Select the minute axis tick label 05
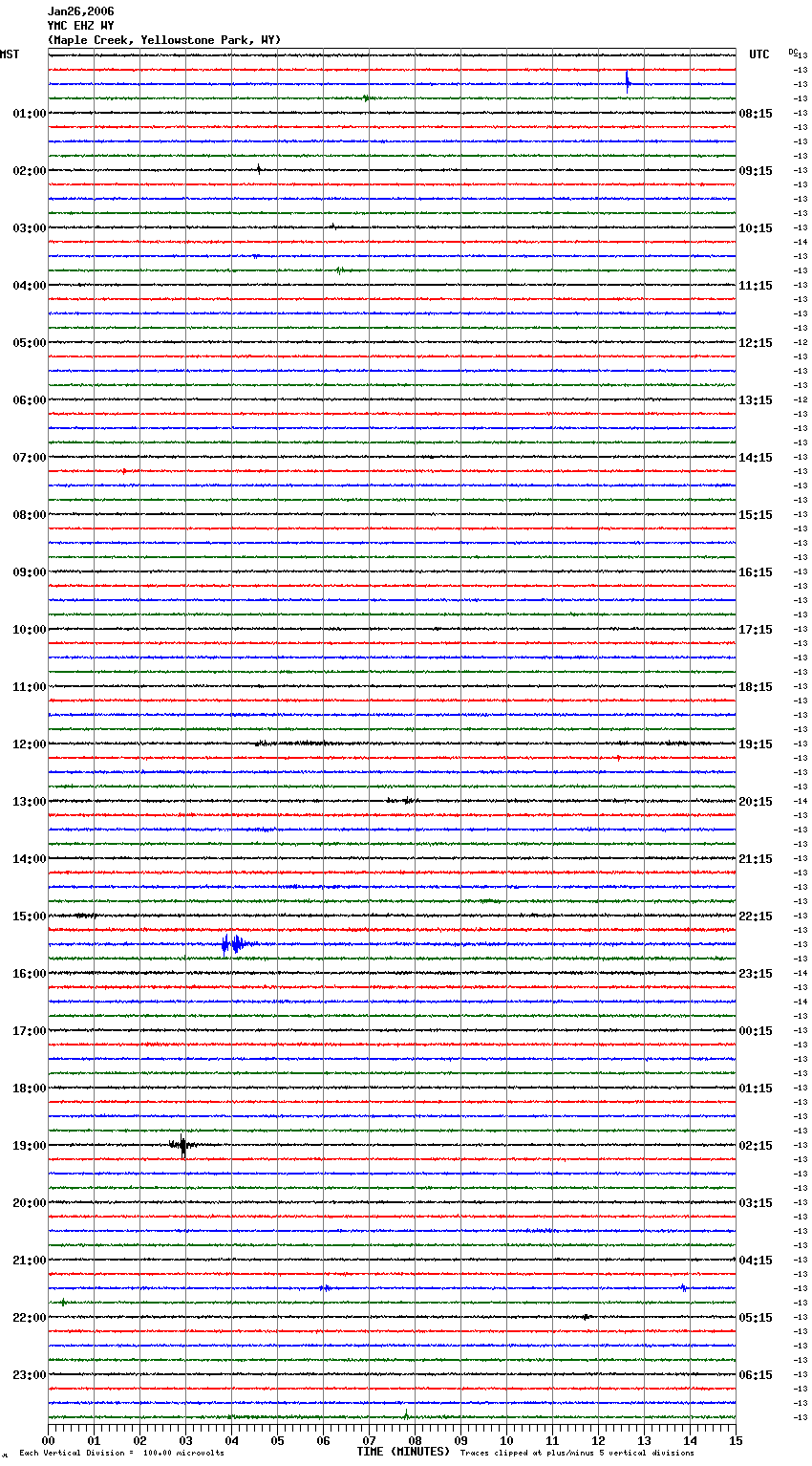The image size is (812, 1466). (277, 1441)
